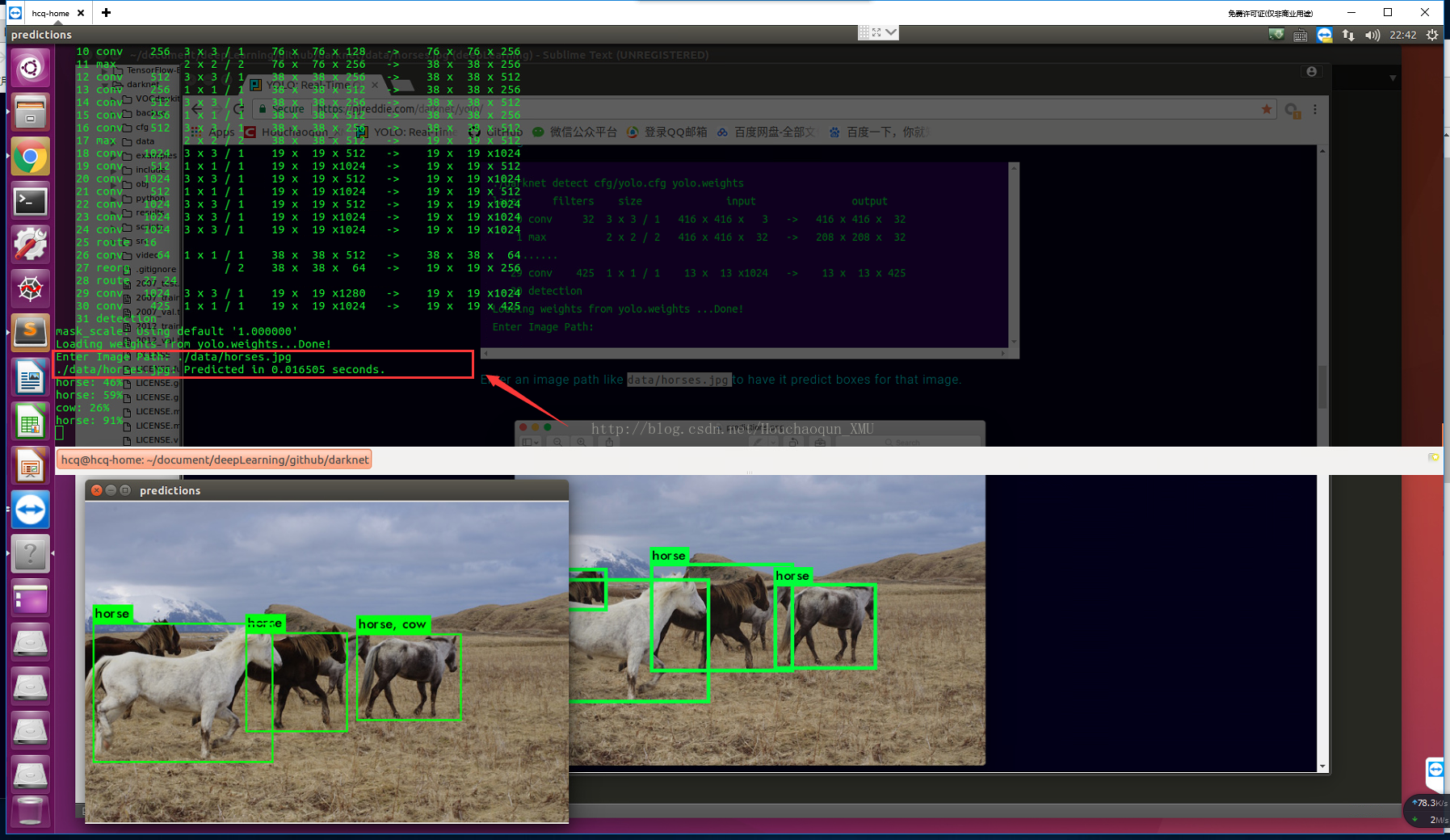Click the TeamViewer toolbar grid handle
The width and height of the screenshot is (1450, 840).
tap(864, 32)
